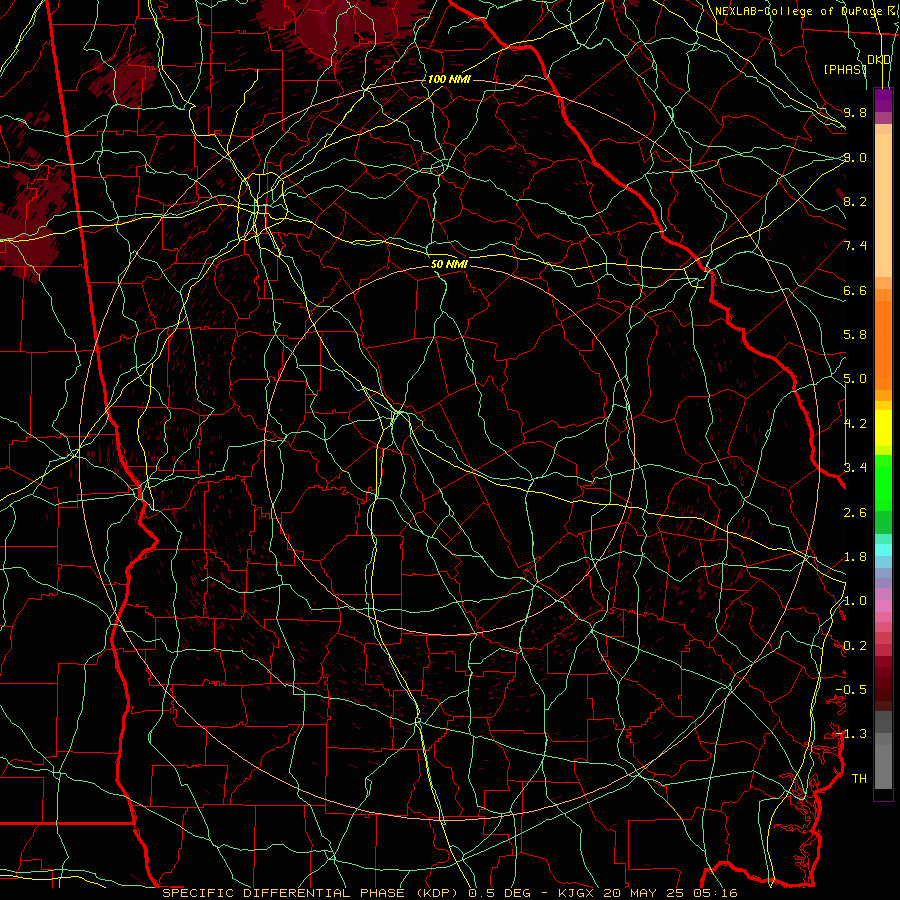Screen dimensions: 900x900
Task: Pick the bright yellow segment of color bar
Action: click(883, 428)
